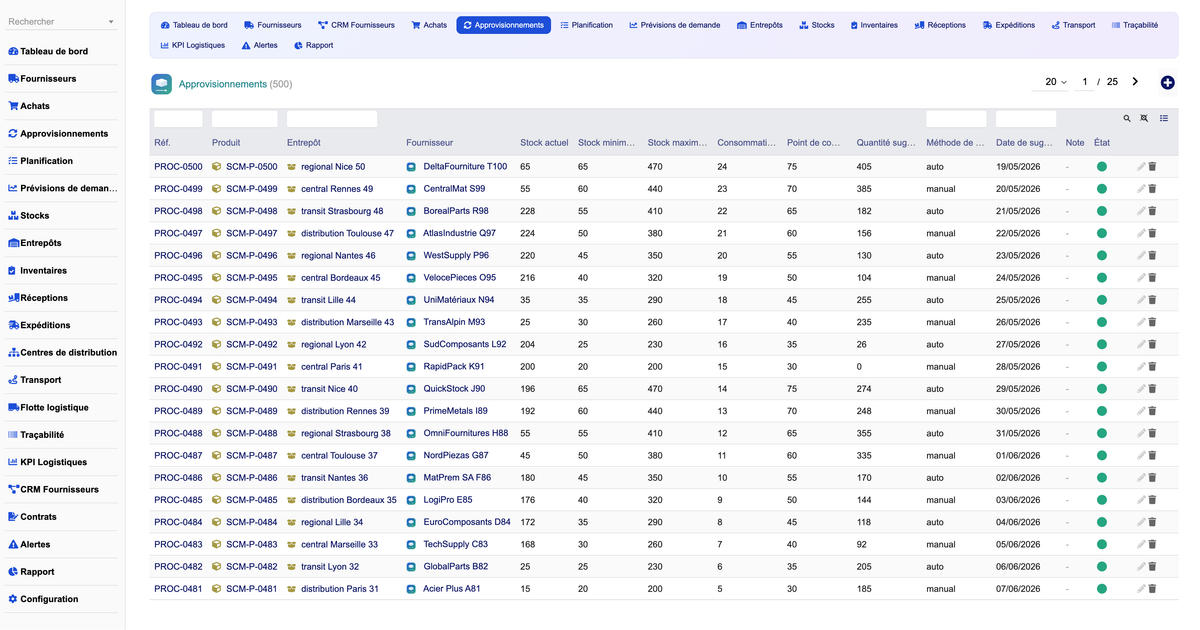Image resolution: width=1200 pixels, height=630 pixels.
Task: Sort by the Fournisseur column header
Action: pos(429,143)
